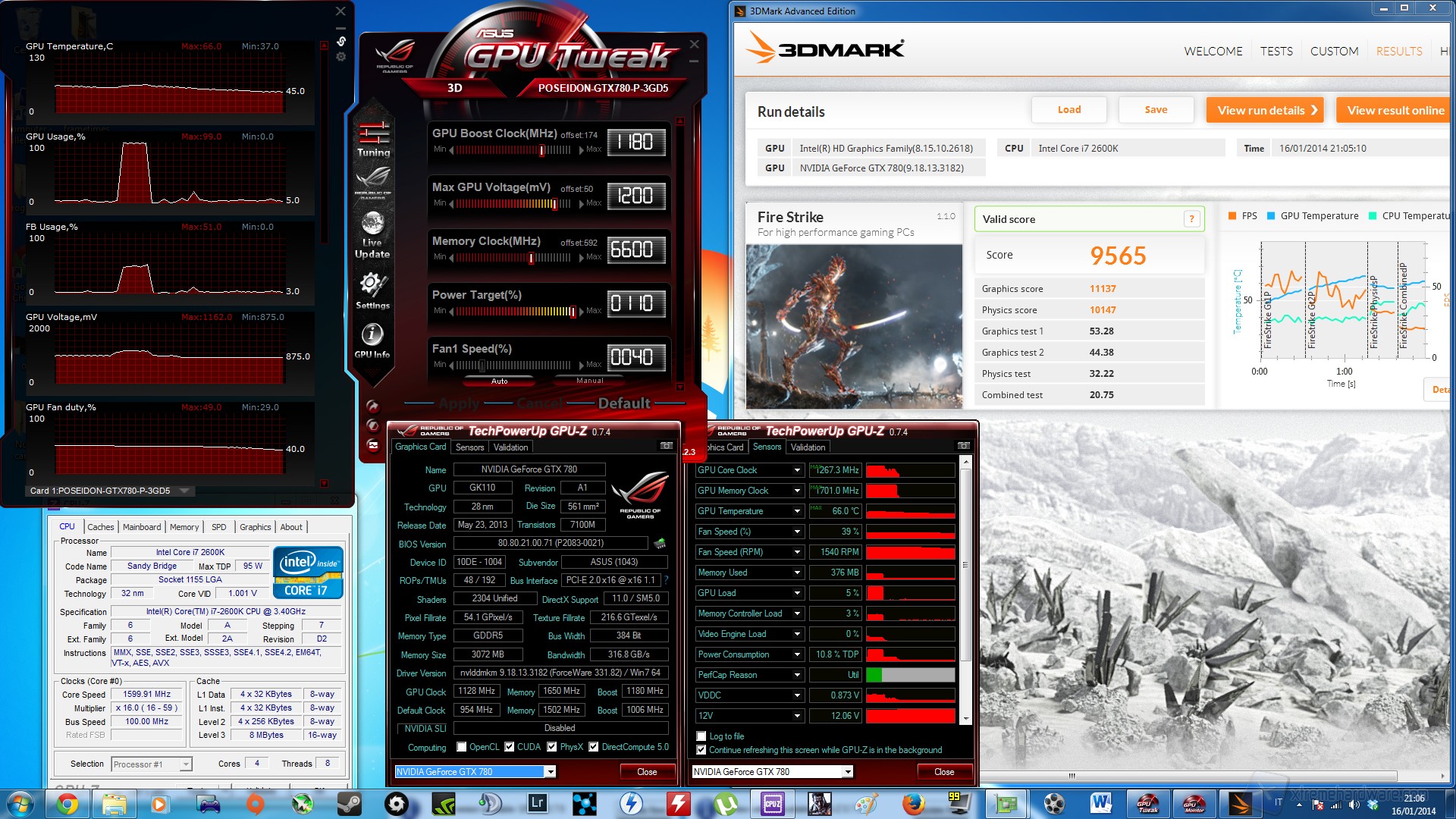Viewport: 1456px width, 819px height.
Task: Click the BIOS save chip icon
Action: pos(660,544)
